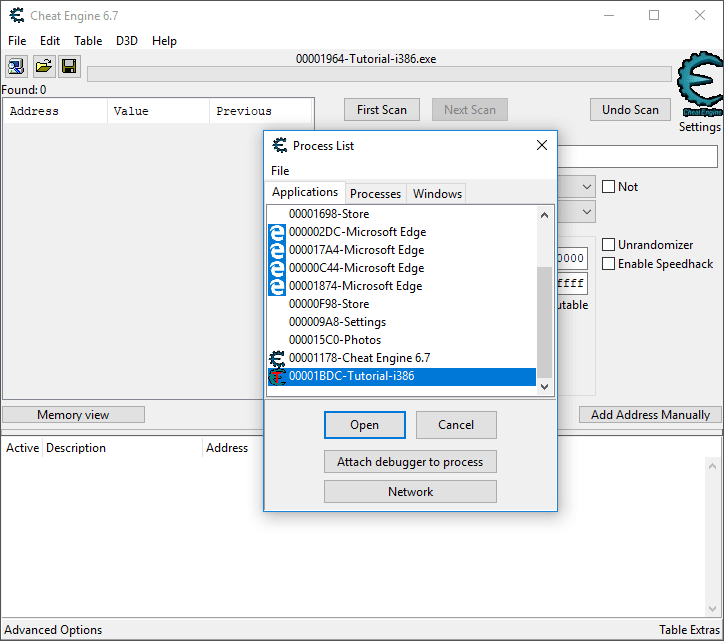Select 00000C44-Microsoft Edge entry
This screenshot has width=724, height=641.
pos(402,268)
